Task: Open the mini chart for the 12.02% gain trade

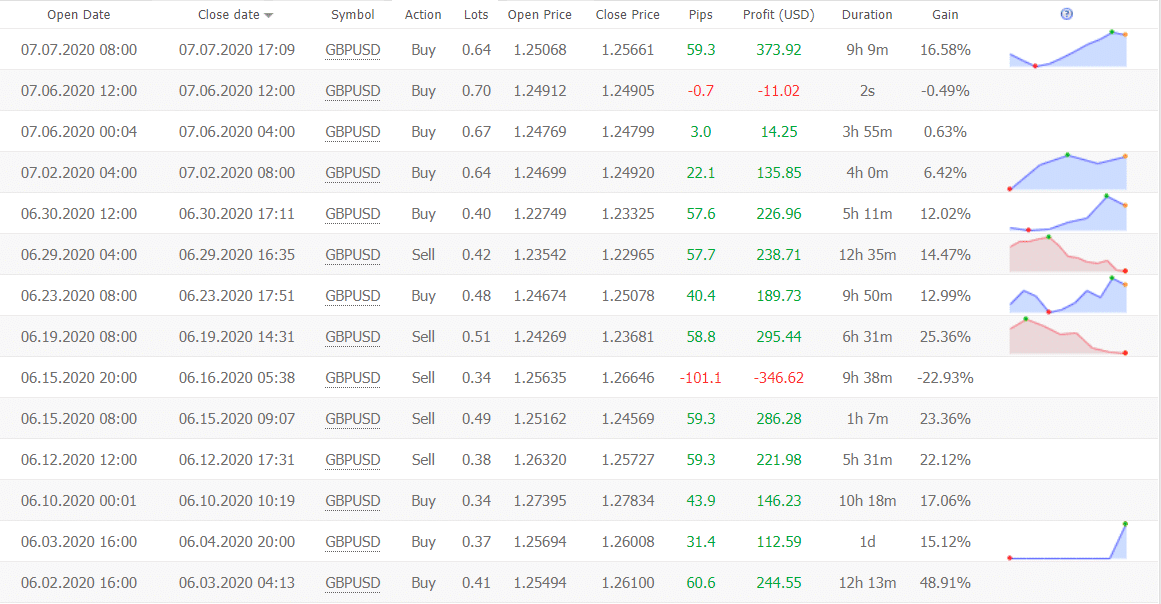Action: 1068,213
